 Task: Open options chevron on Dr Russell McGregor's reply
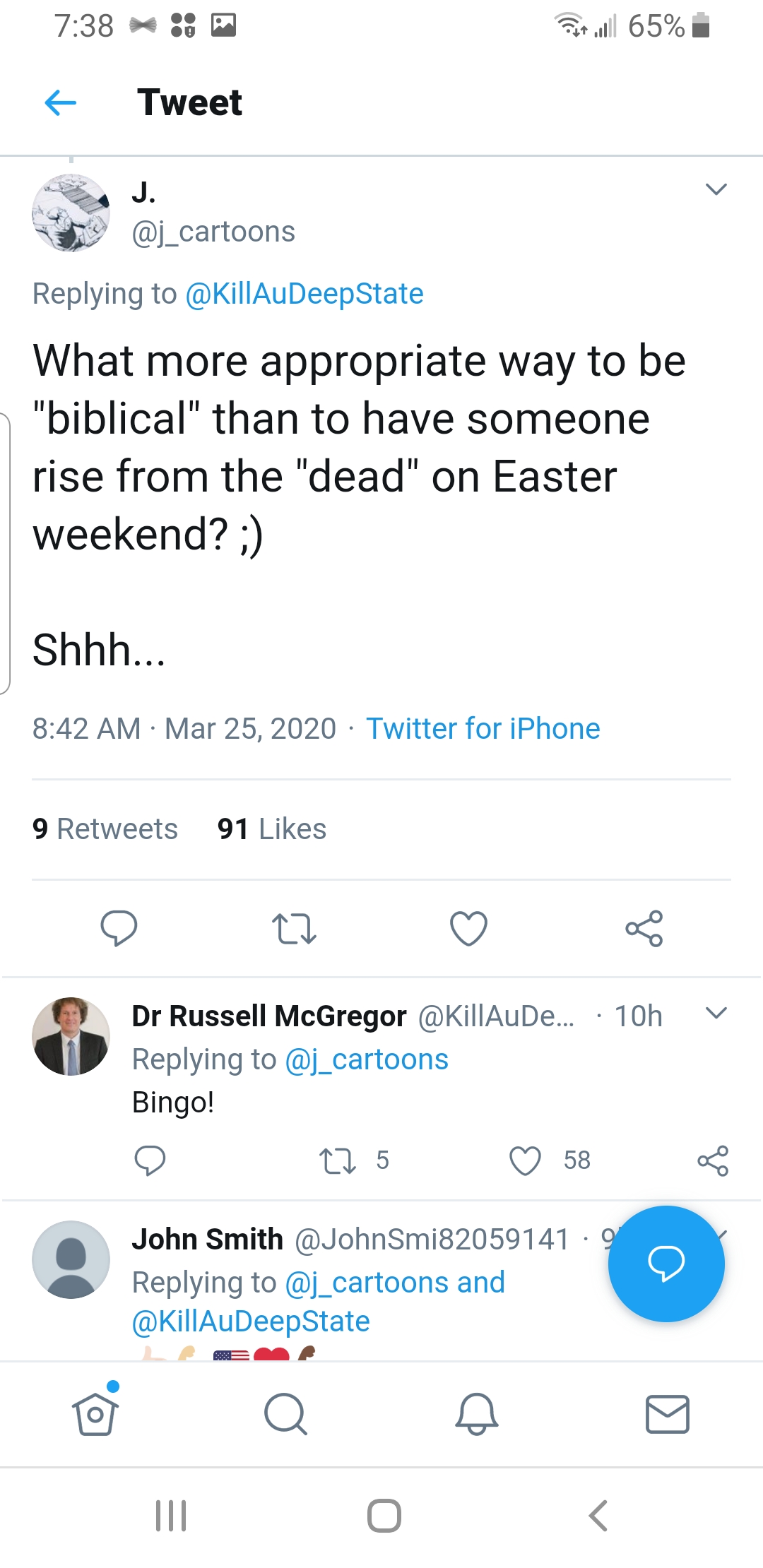tap(716, 1014)
